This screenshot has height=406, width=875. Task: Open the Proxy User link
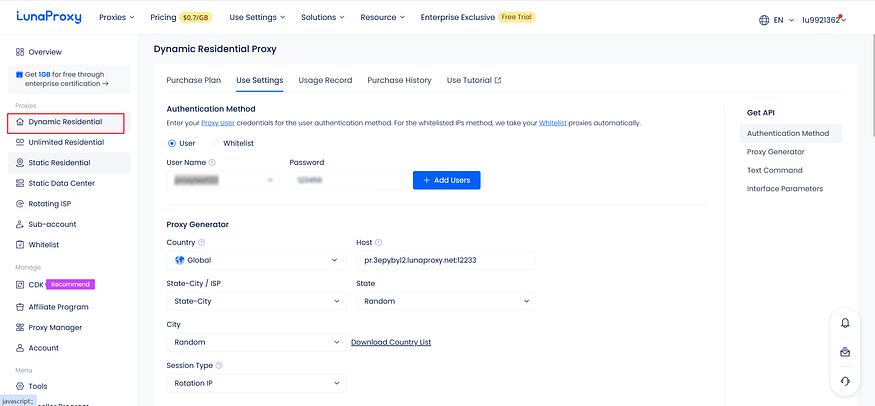click(x=218, y=123)
